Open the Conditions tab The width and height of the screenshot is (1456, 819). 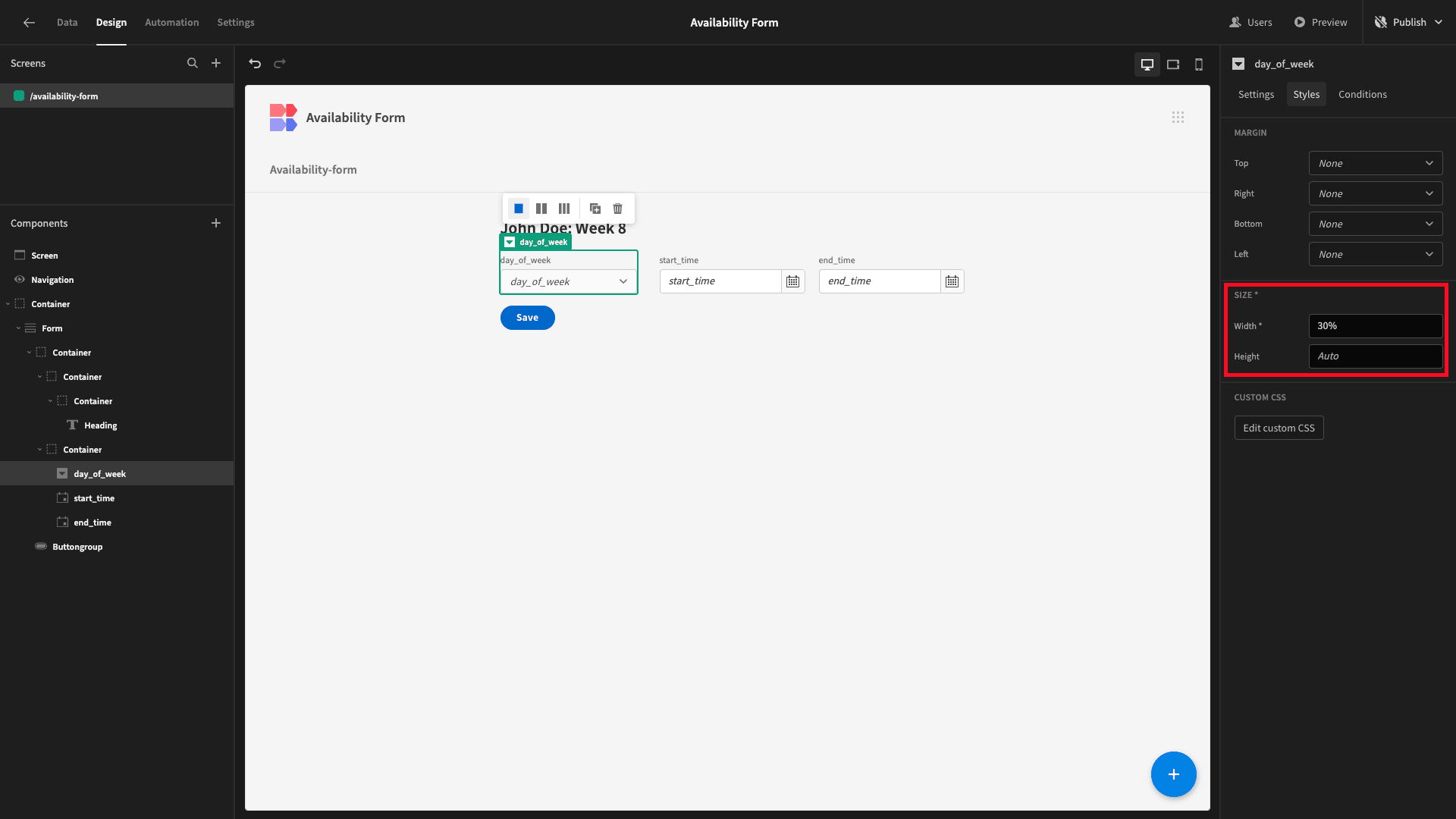tap(1362, 95)
